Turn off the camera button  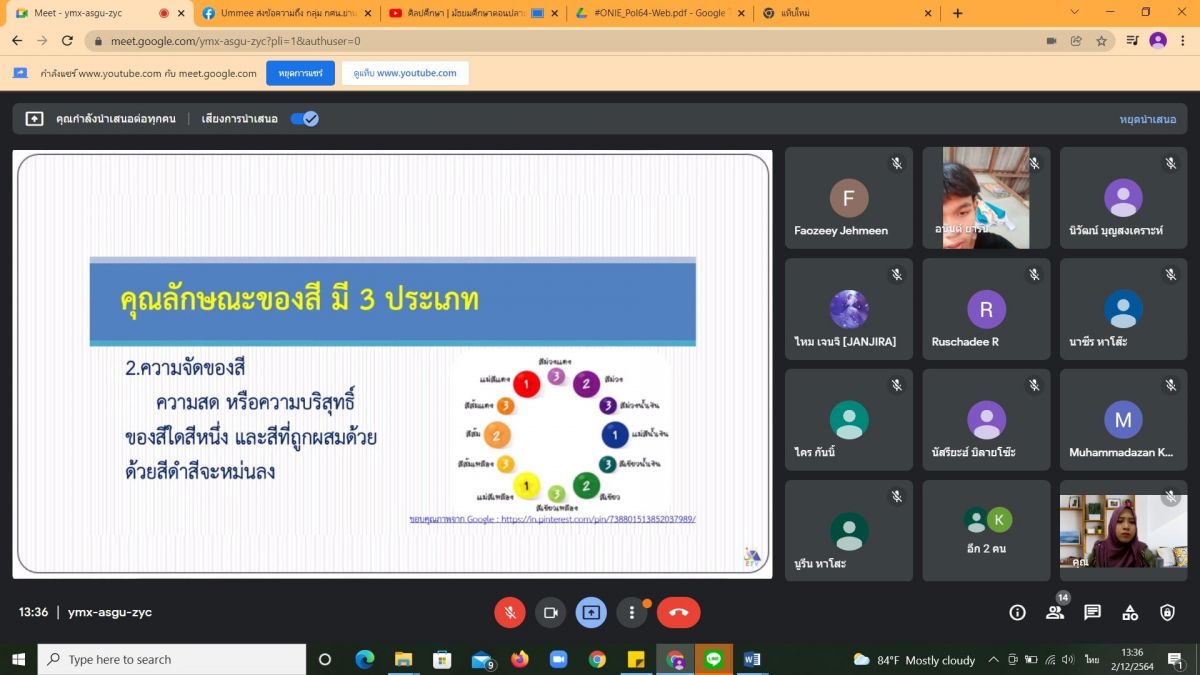tap(550, 612)
